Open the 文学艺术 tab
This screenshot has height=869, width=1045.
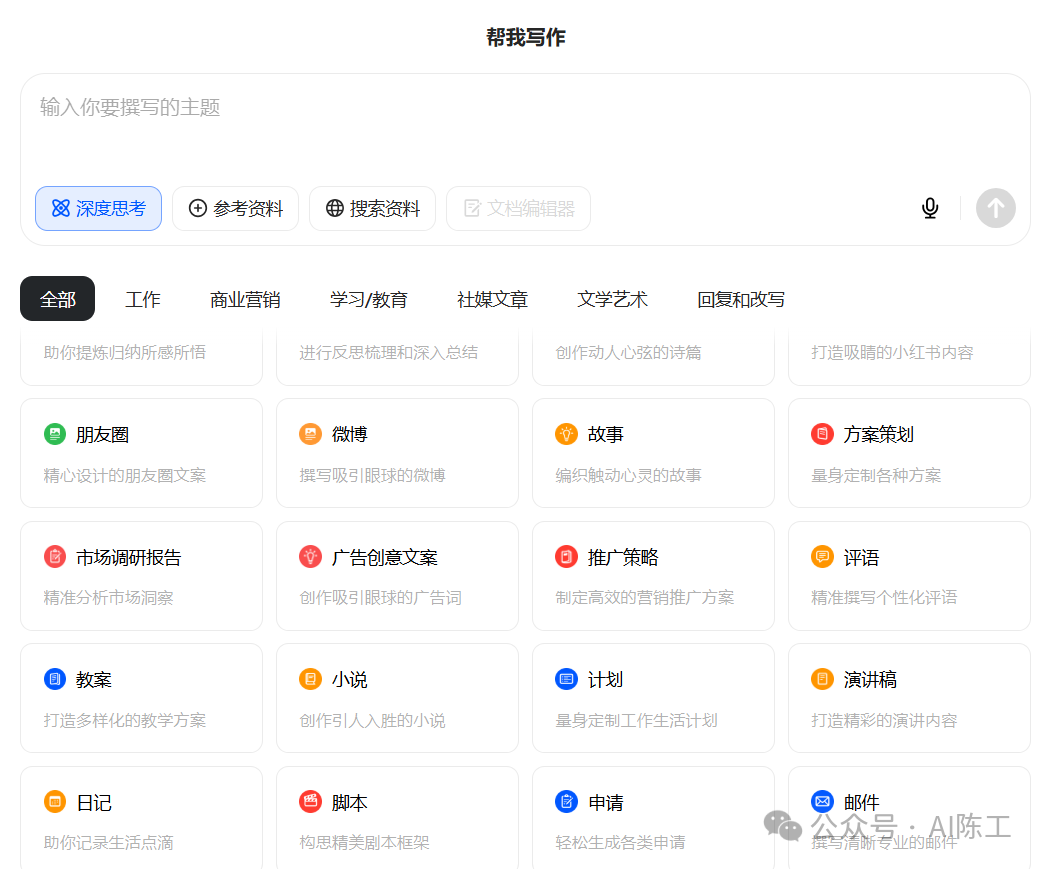612,299
